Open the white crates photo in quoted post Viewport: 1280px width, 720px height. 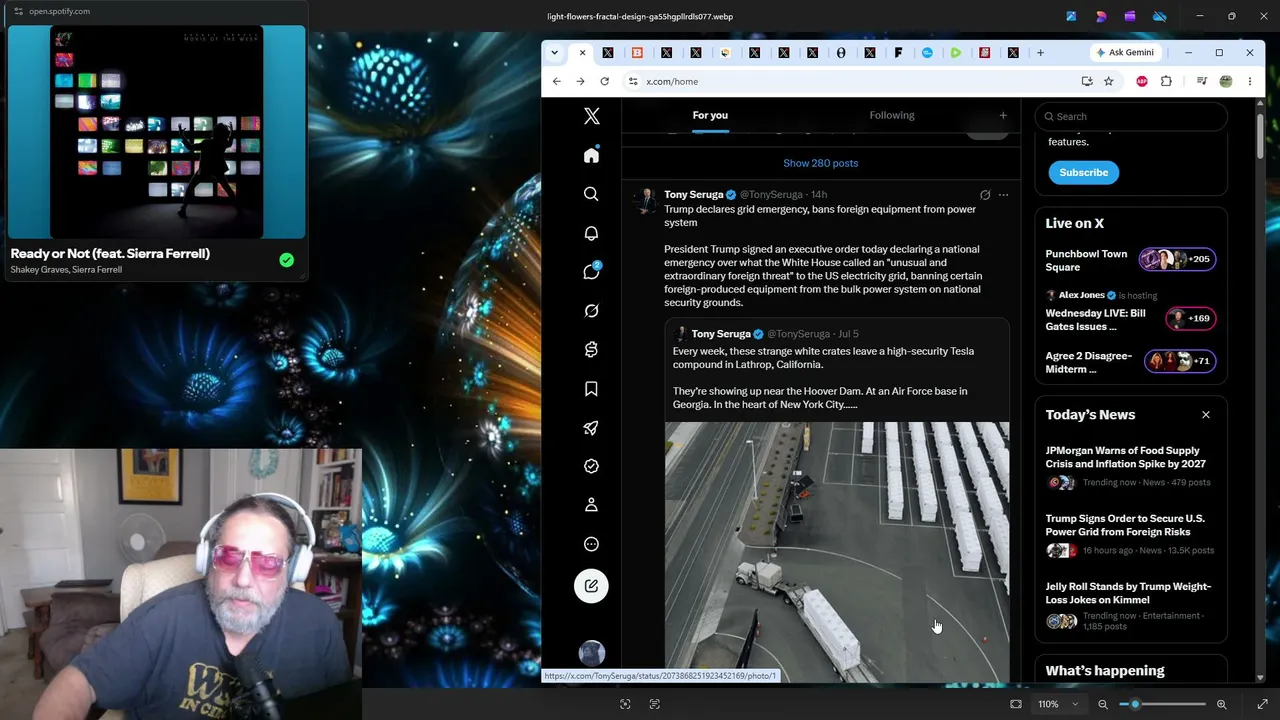(x=837, y=552)
